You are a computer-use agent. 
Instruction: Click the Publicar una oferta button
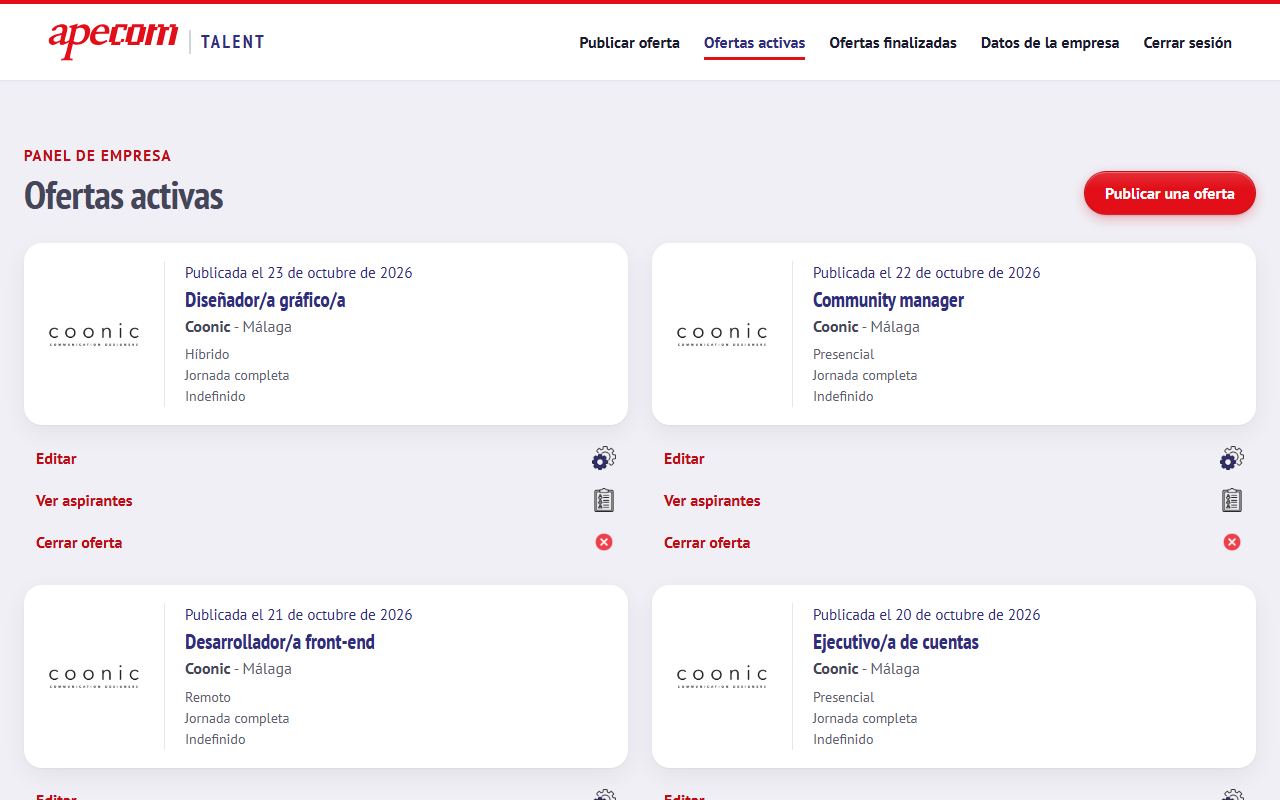tap(1170, 193)
